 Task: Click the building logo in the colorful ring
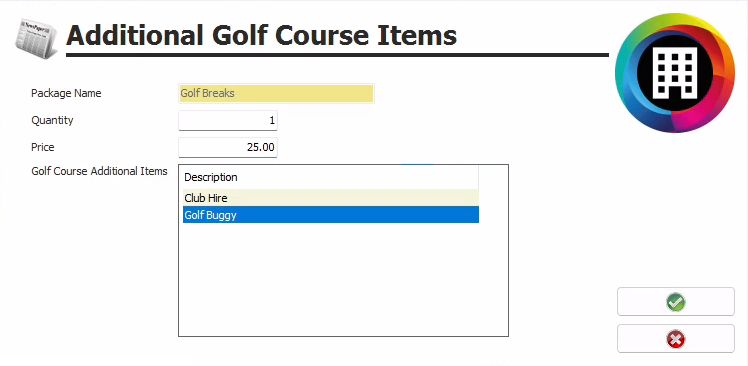[x=675, y=73]
